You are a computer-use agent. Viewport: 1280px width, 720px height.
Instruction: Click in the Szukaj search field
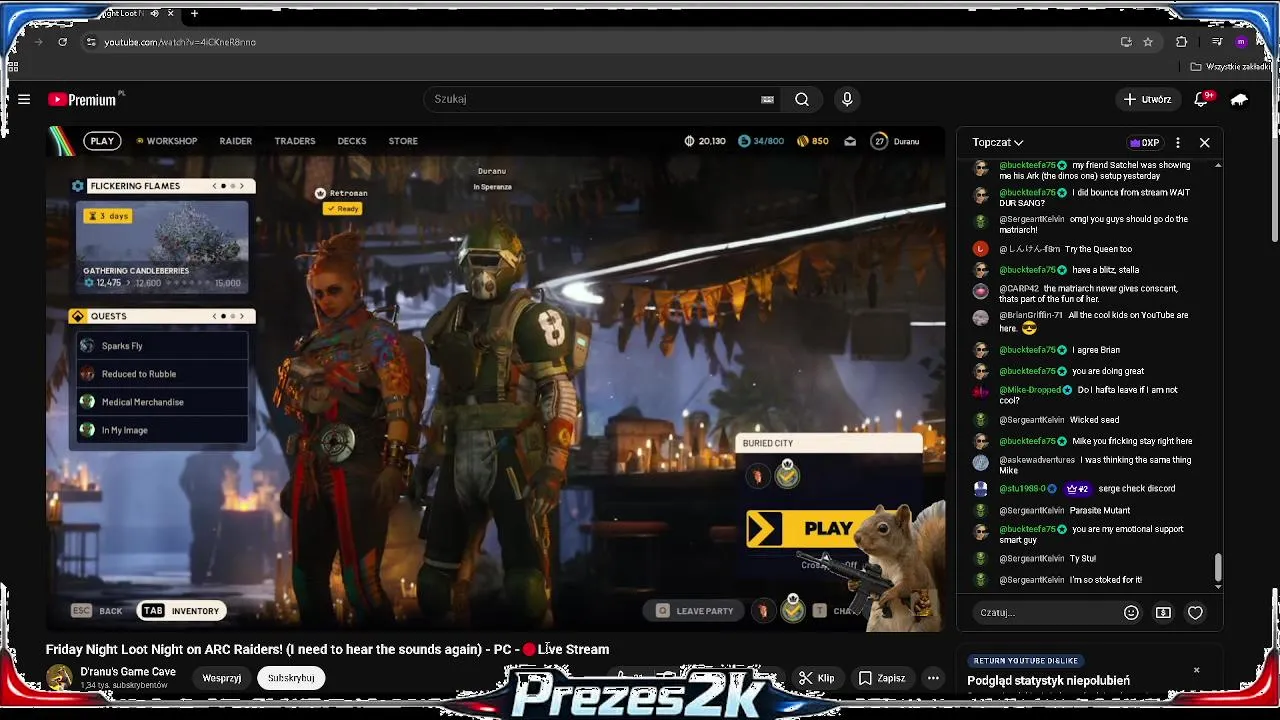point(600,99)
